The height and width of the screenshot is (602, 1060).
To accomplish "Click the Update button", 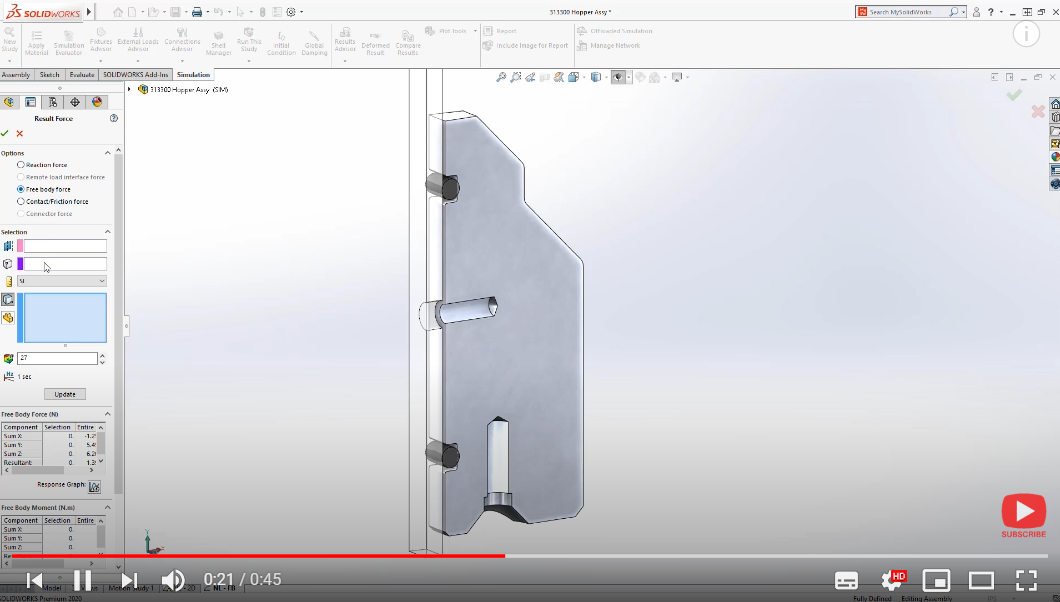I will pyautogui.click(x=65, y=393).
